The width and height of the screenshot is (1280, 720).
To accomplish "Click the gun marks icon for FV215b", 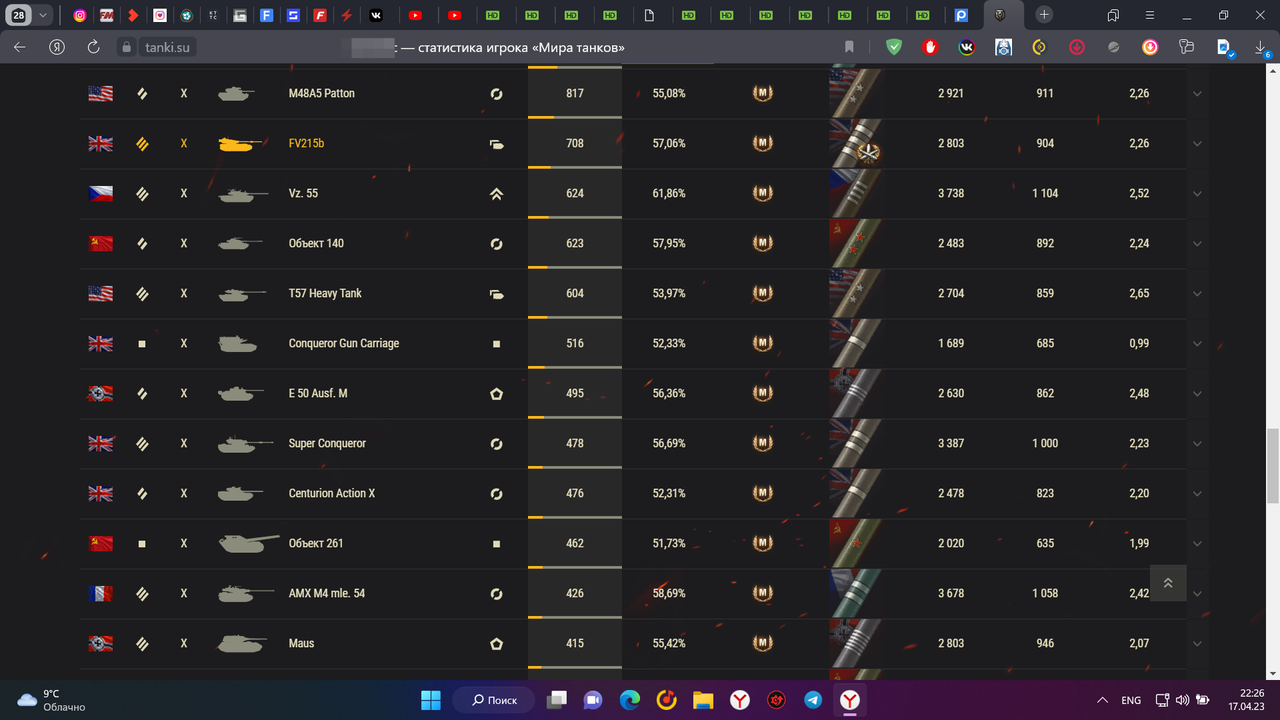I will coord(855,143).
